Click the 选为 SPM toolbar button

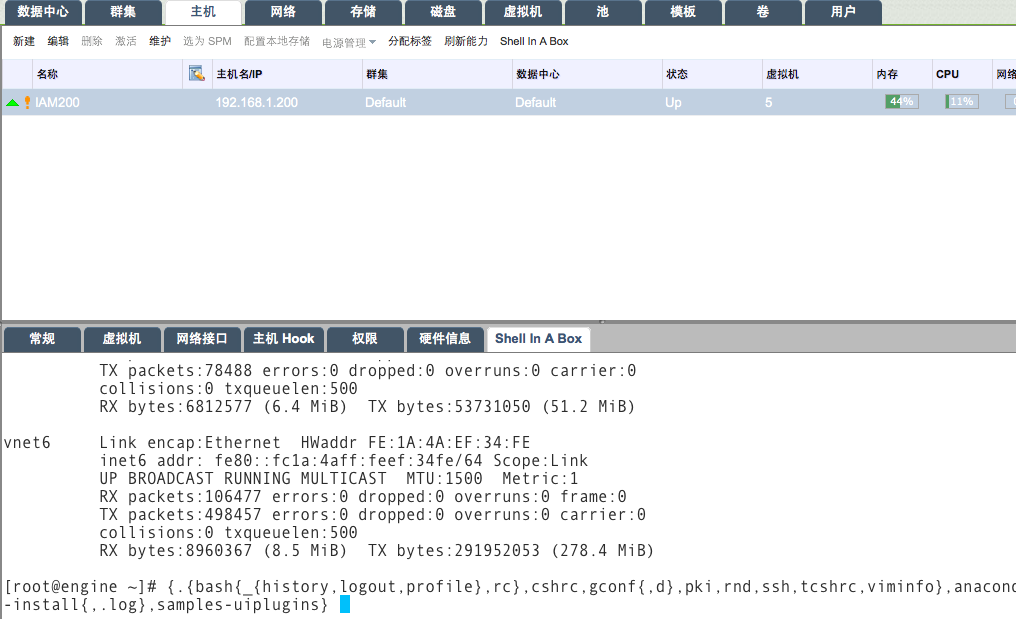[207, 41]
